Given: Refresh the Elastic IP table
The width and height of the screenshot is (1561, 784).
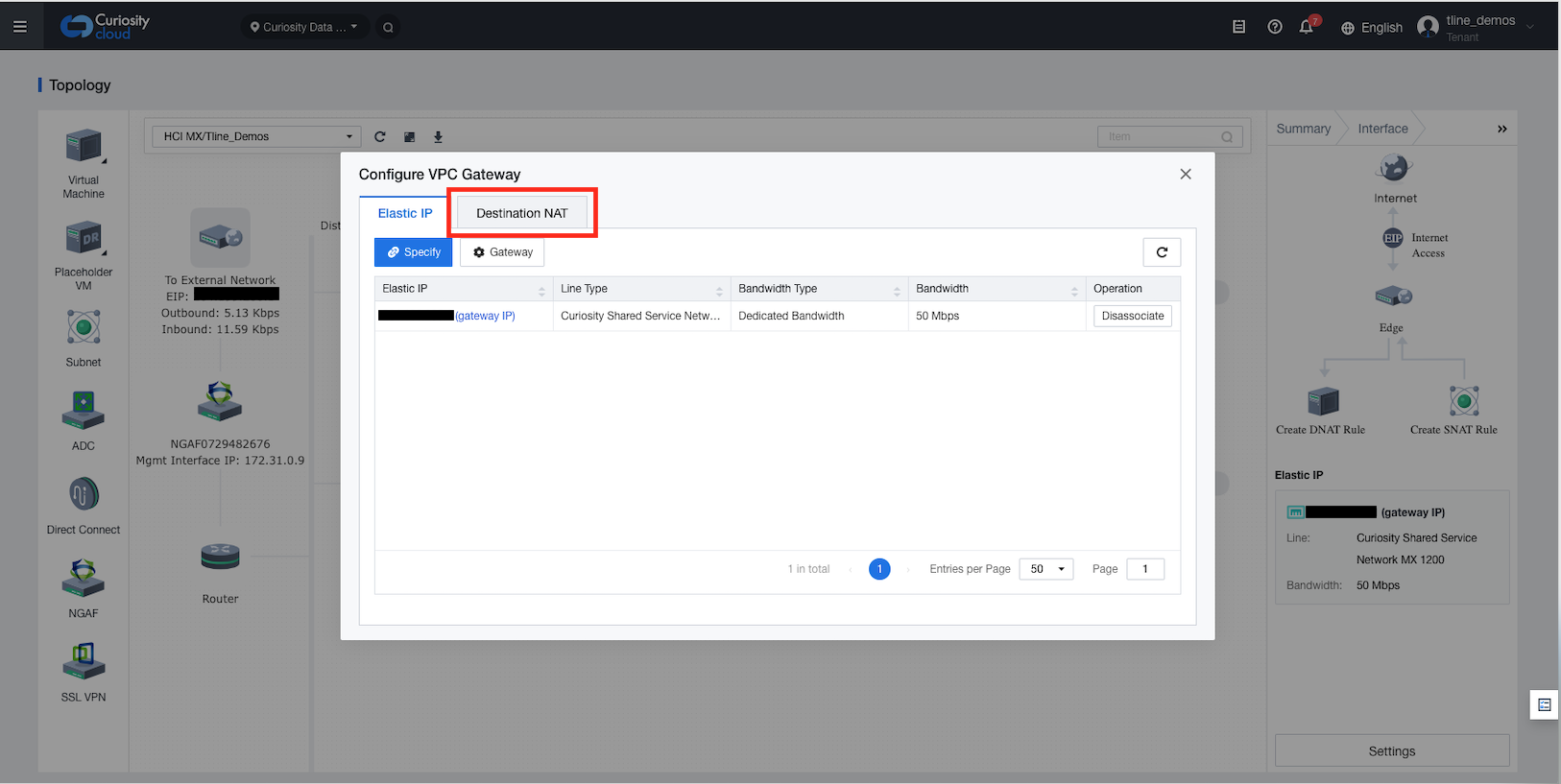Looking at the screenshot, I should (x=1162, y=252).
